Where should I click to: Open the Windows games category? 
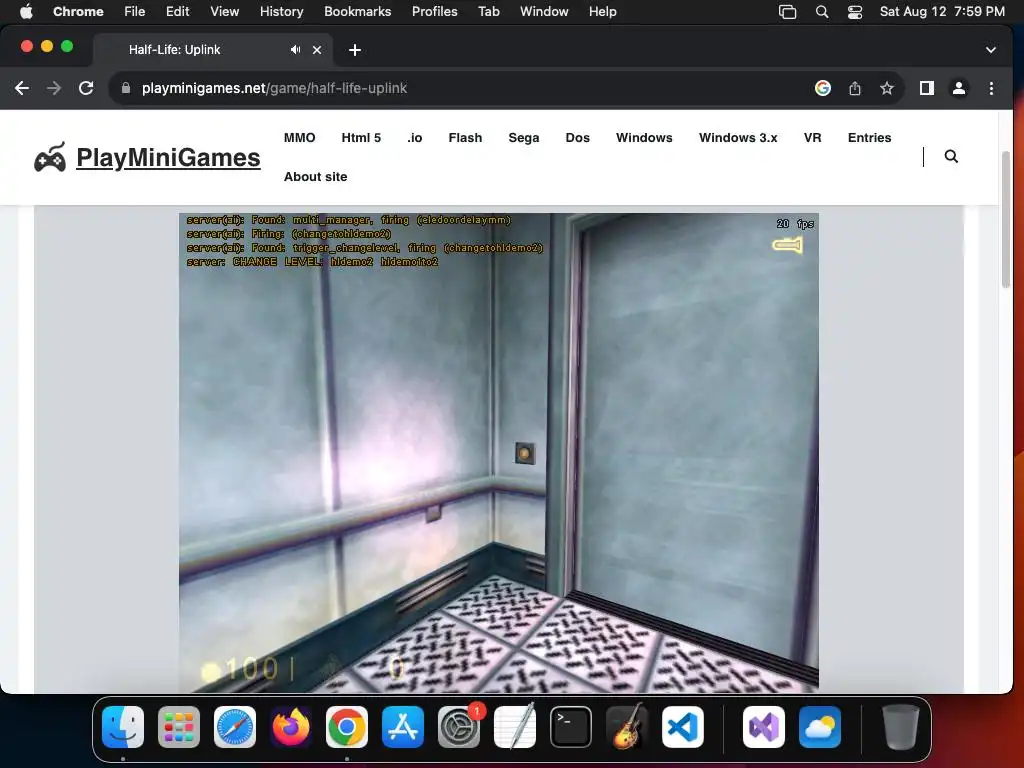644,138
